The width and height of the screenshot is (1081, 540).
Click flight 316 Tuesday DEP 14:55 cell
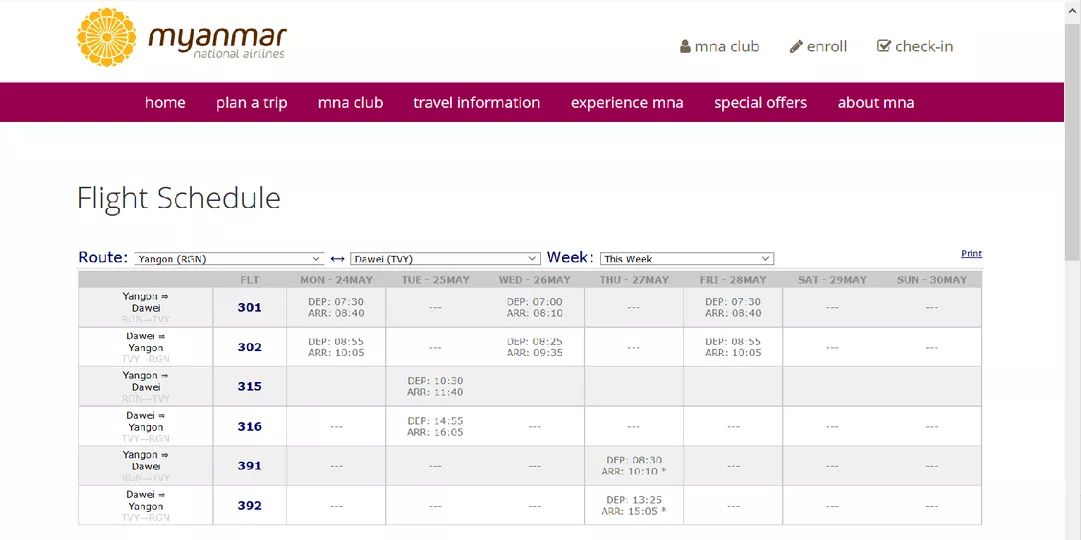(x=436, y=426)
